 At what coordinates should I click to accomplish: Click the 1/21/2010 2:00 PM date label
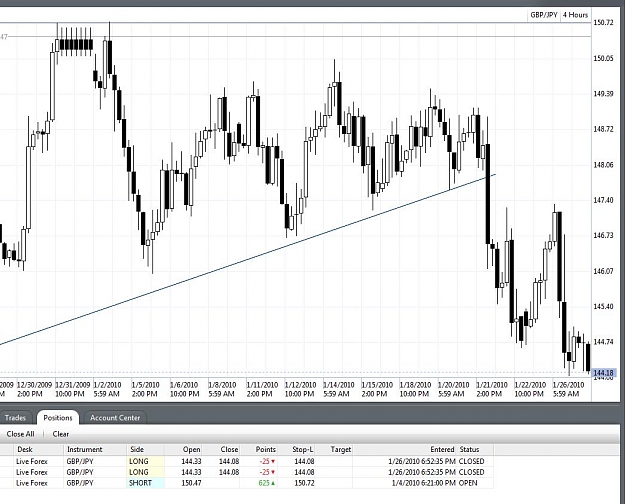491,389
